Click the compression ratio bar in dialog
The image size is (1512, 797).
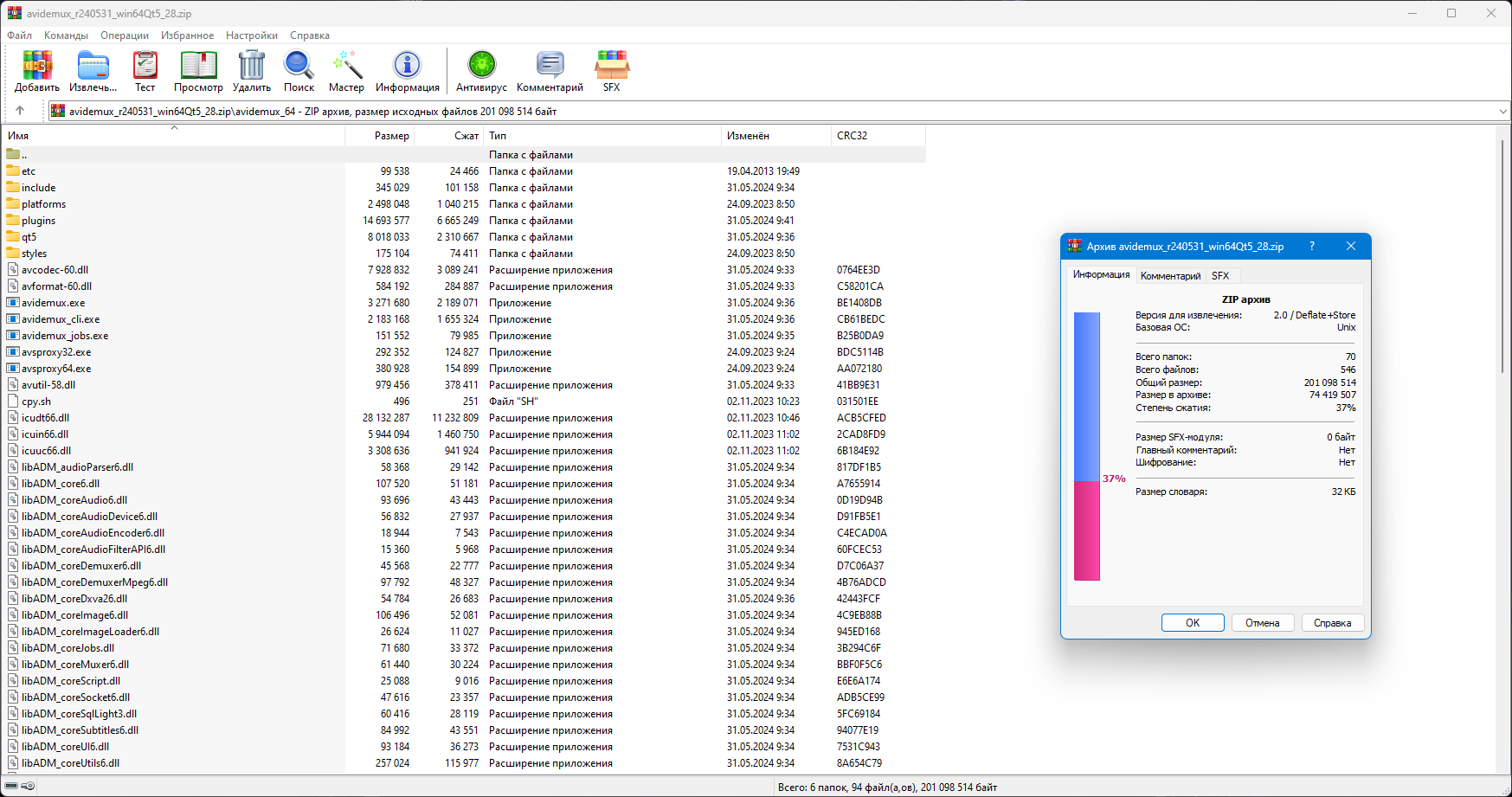pyautogui.click(x=1087, y=446)
